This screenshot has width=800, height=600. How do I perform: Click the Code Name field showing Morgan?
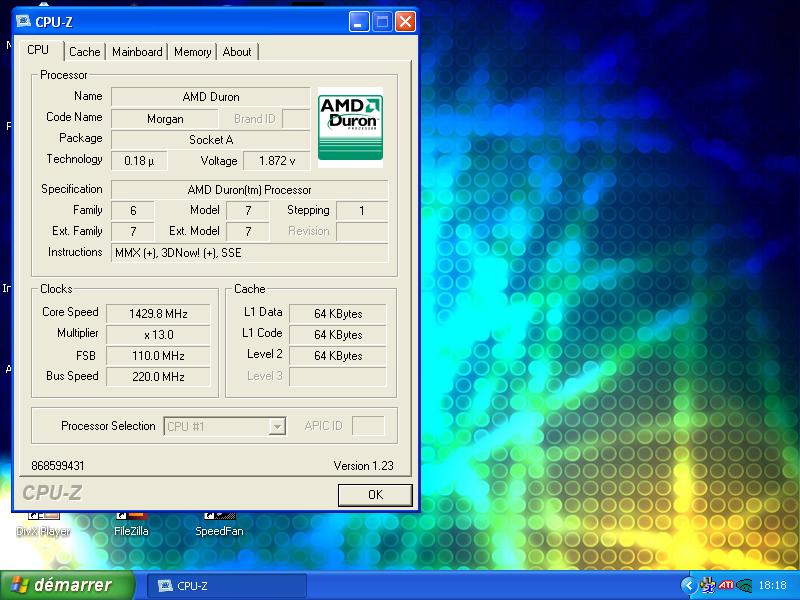165,119
